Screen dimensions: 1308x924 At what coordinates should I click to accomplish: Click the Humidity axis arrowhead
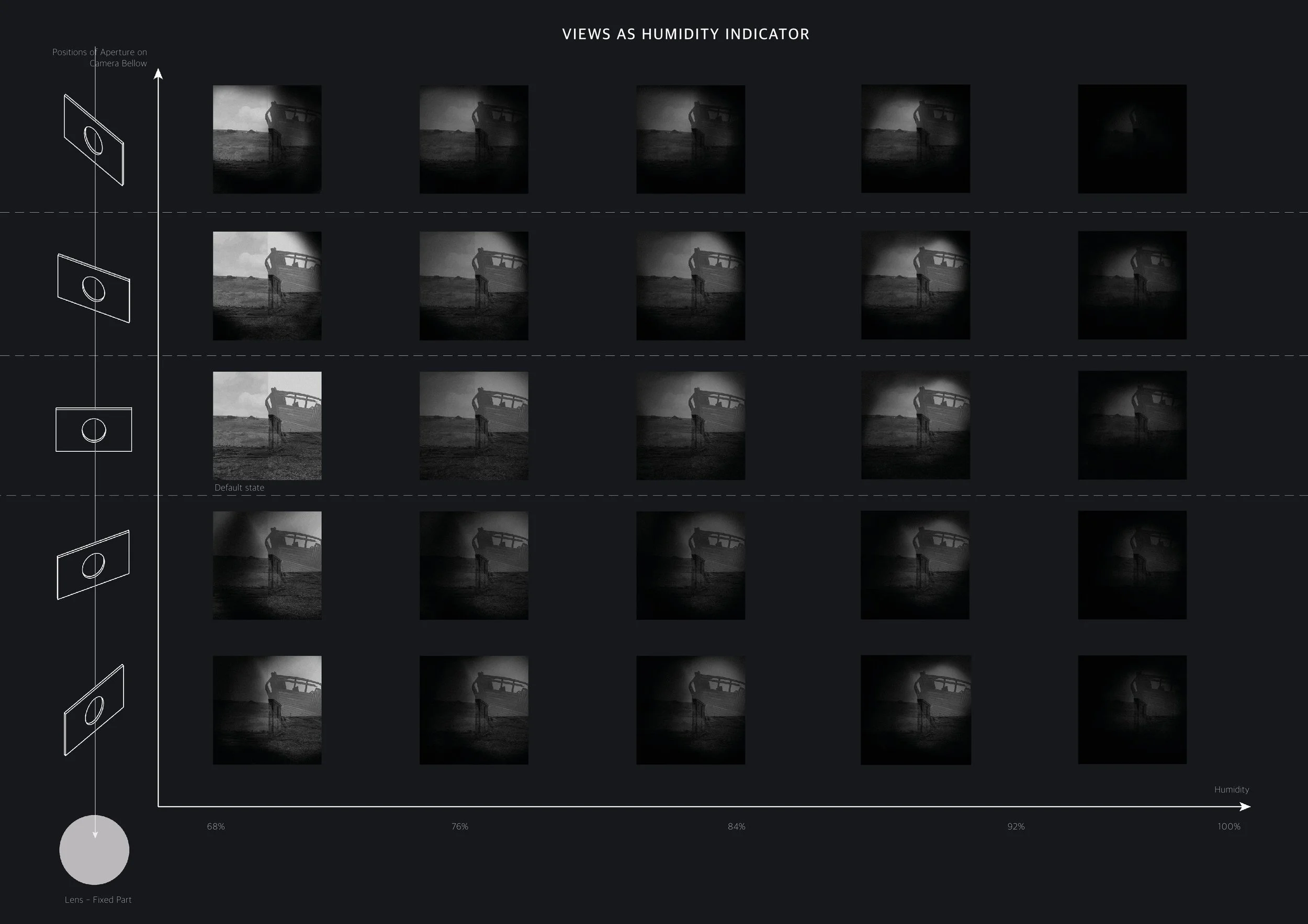[x=1245, y=807]
